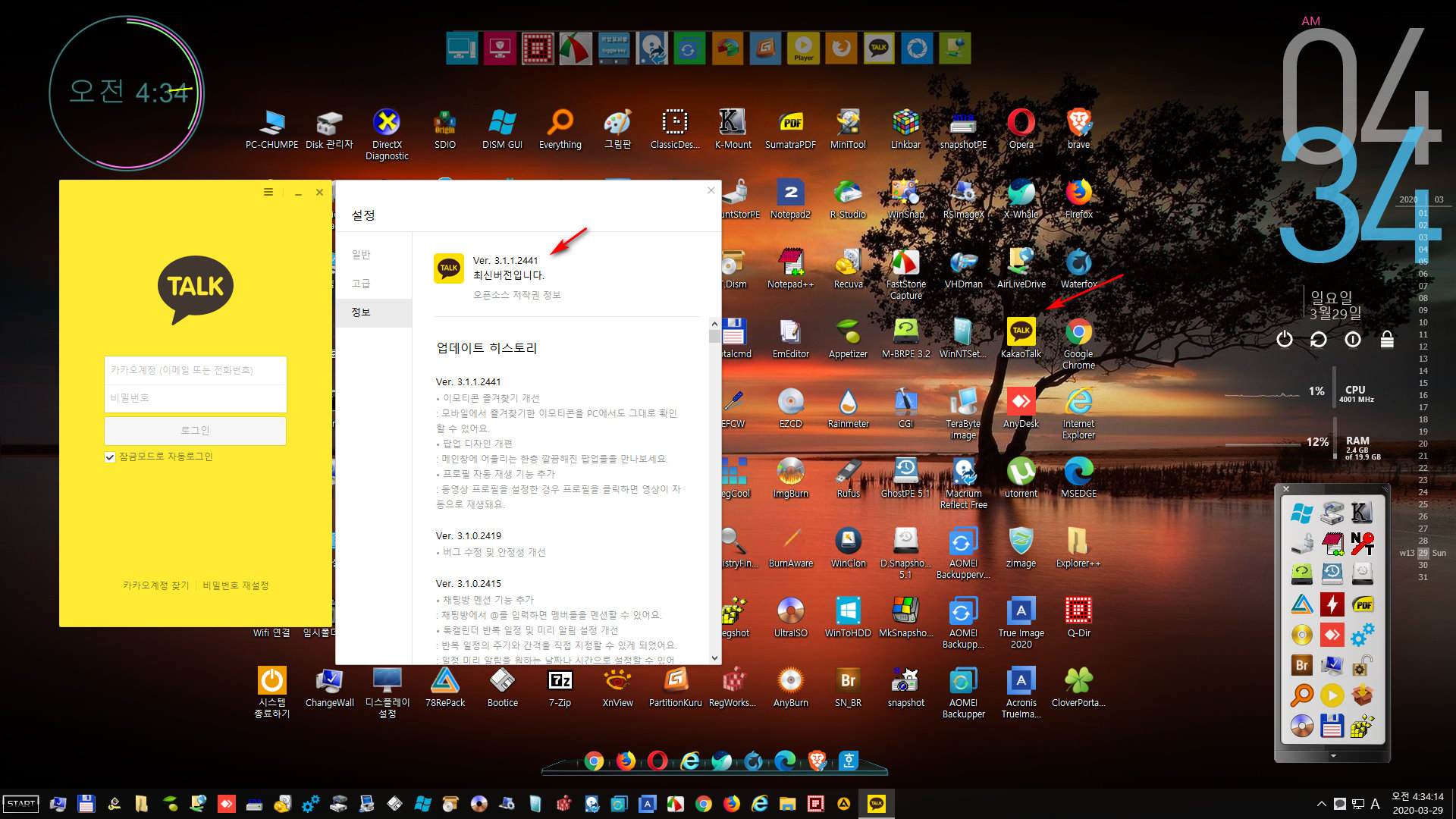Click the power icon in the clock widget
Screen dimensions: 1456x819
(x=1284, y=339)
